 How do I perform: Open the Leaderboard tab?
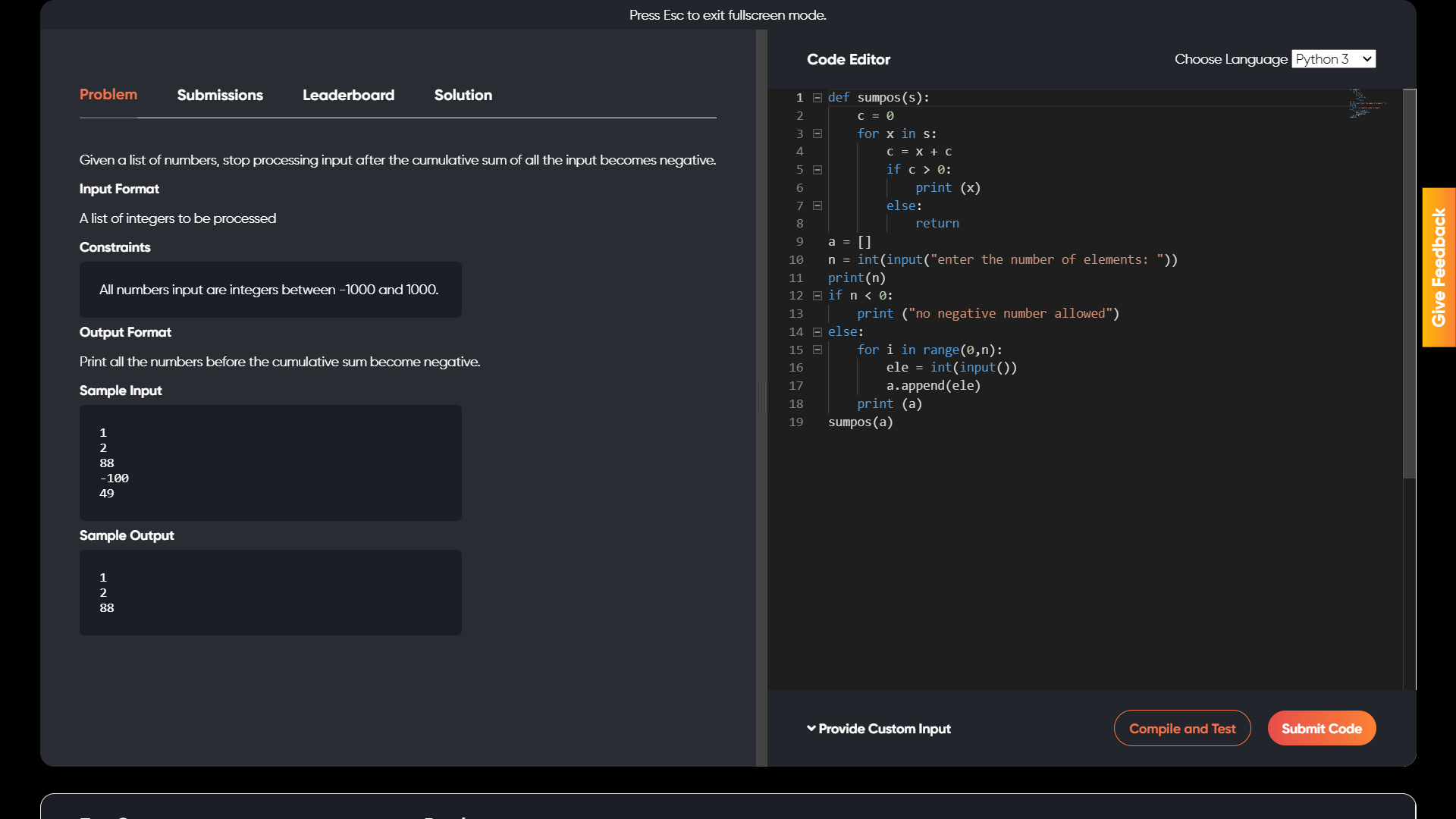(348, 95)
